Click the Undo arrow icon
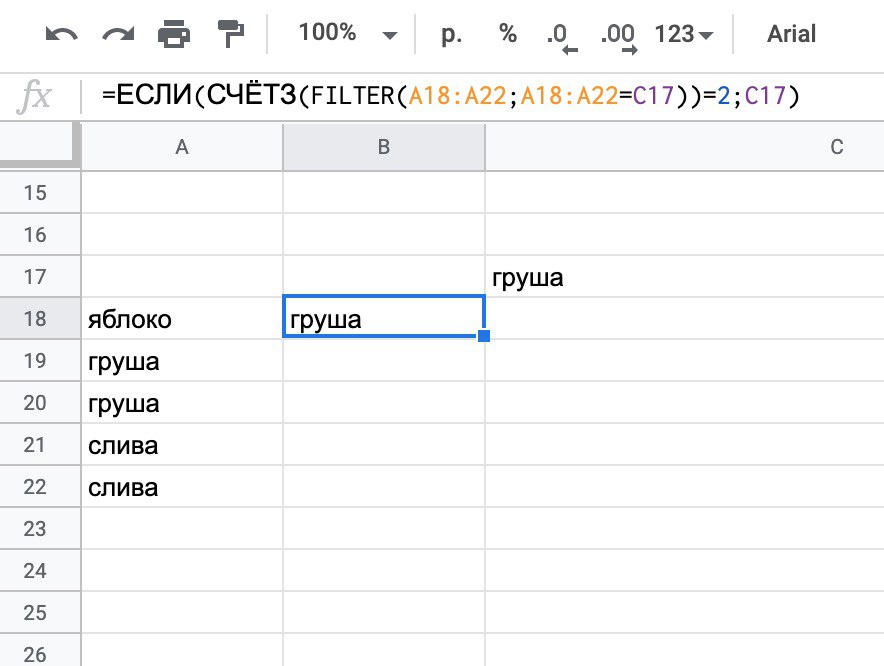The image size is (884, 666). coord(61,35)
